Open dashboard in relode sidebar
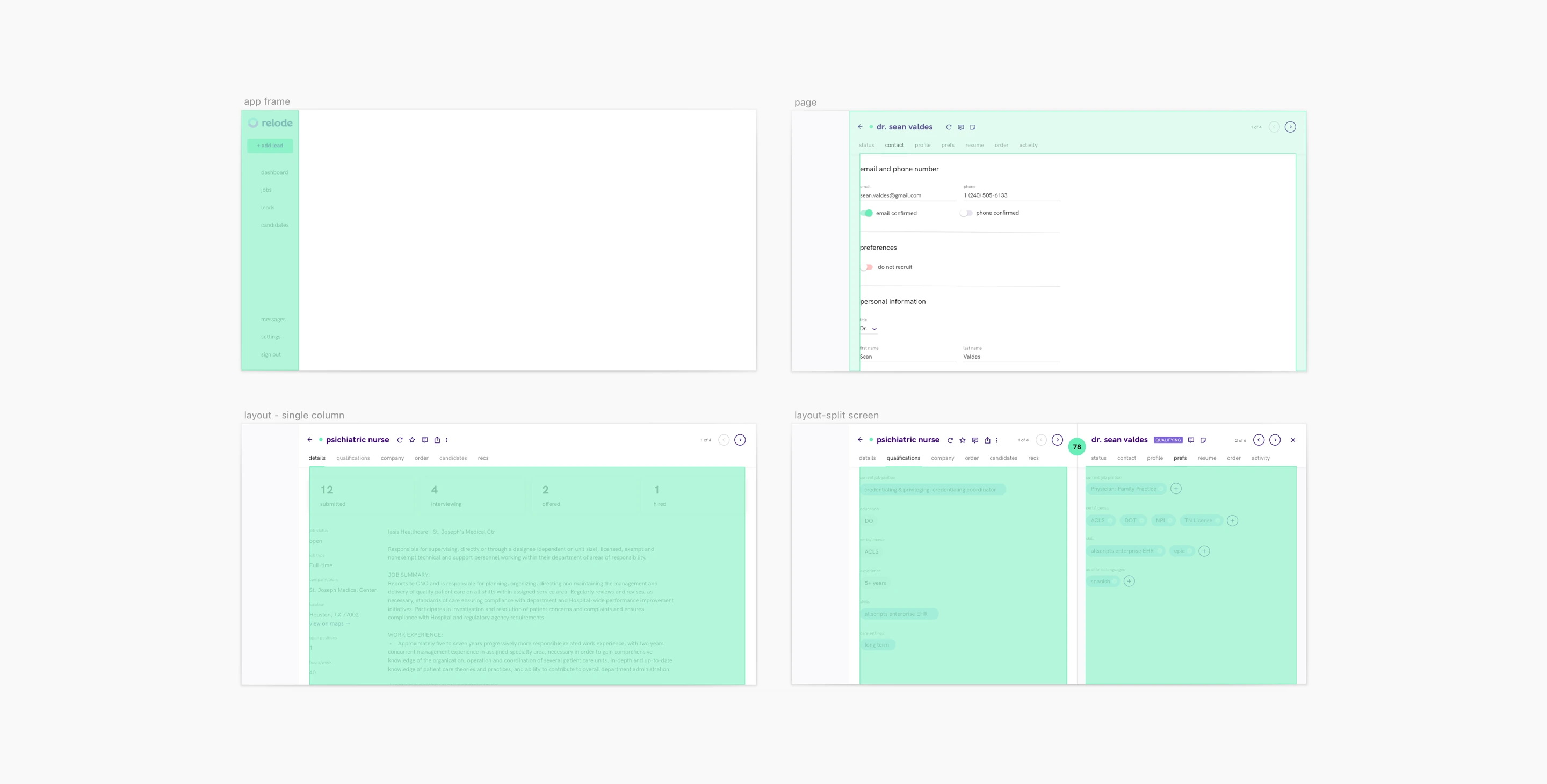This screenshot has width=1547, height=784. 274,172
